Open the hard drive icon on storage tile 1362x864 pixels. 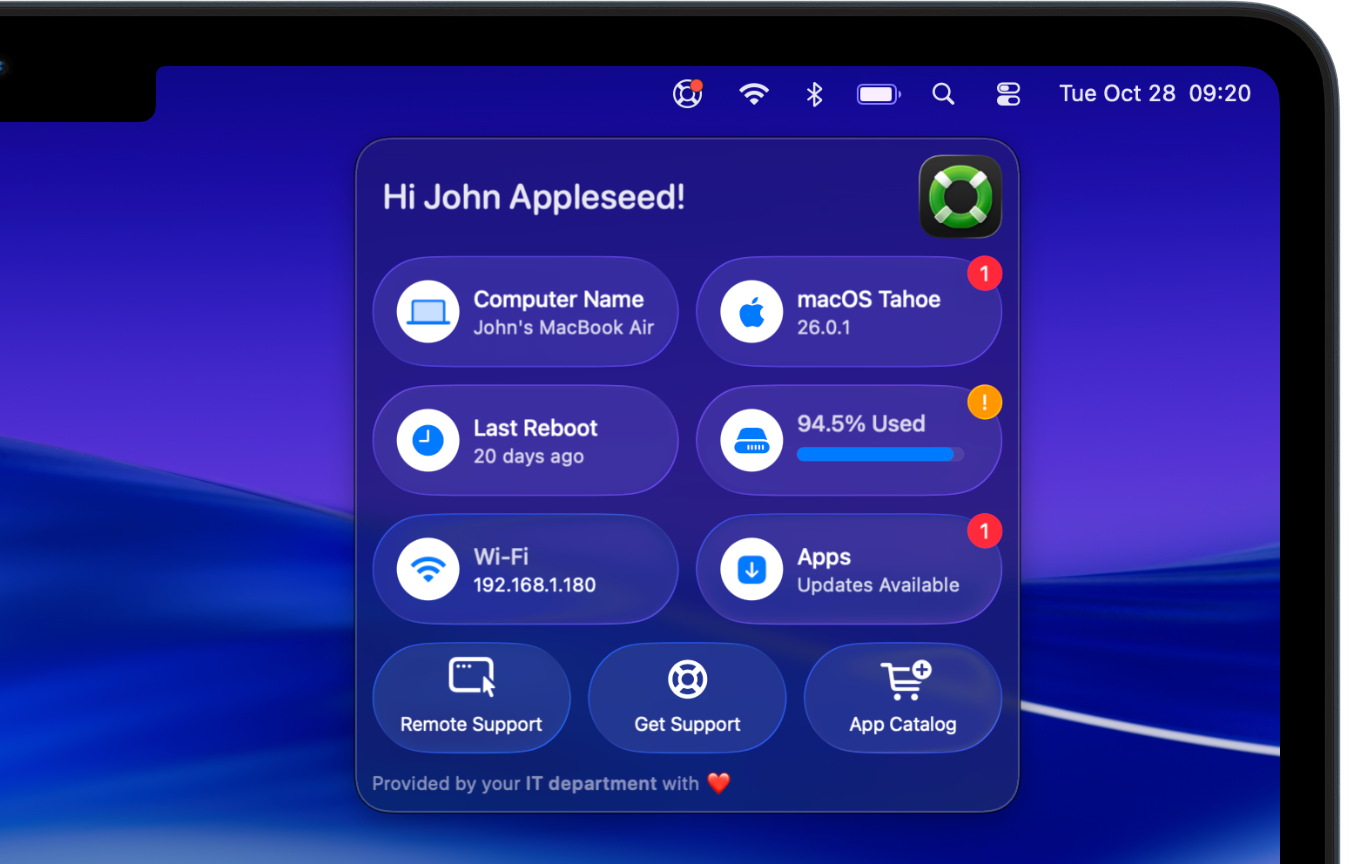tap(751, 439)
